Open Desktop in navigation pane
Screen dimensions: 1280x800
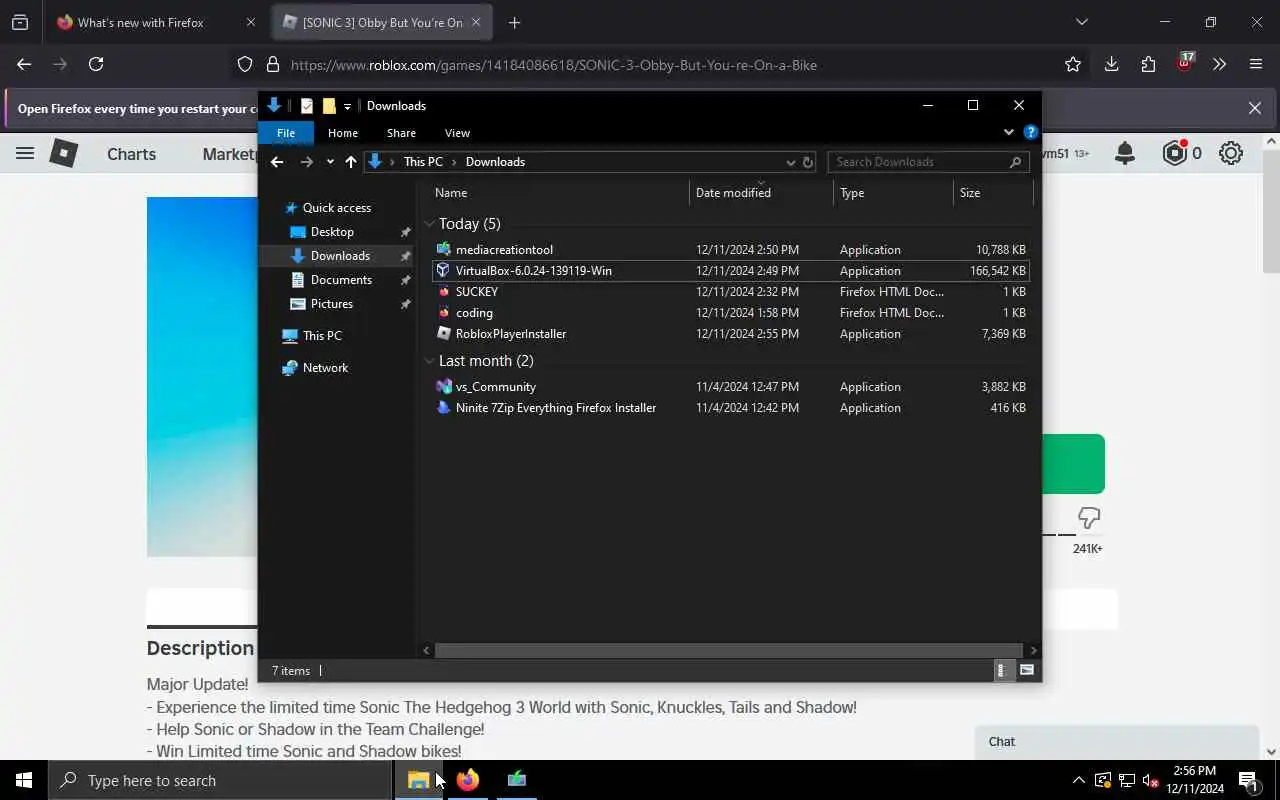tap(332, 232)
